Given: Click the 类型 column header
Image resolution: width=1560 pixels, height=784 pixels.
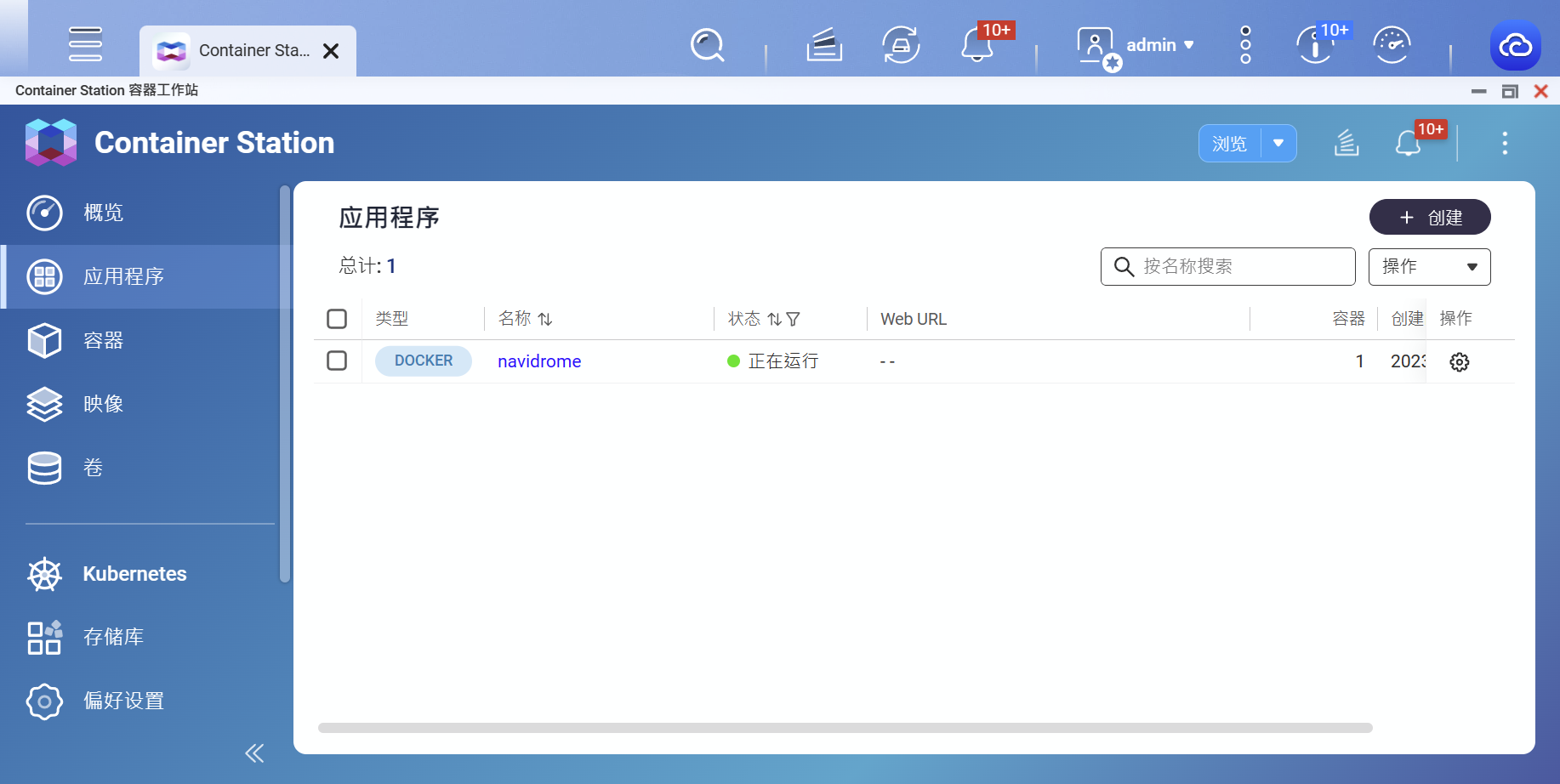Looking at the screenshot, I should click(x=392, y=319).
